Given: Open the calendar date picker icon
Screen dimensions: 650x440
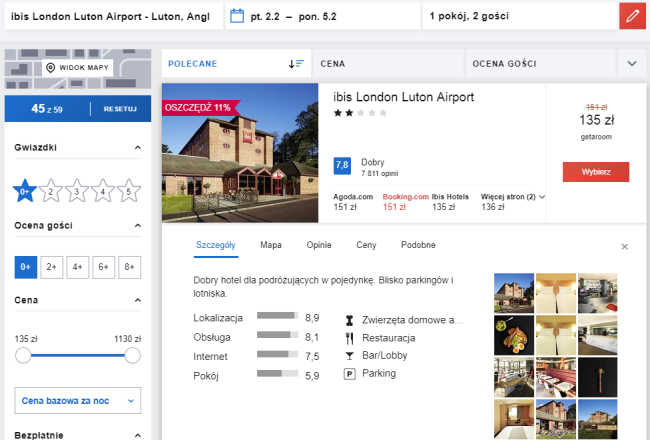Looking at the screenshot, I should click(237, 16).
